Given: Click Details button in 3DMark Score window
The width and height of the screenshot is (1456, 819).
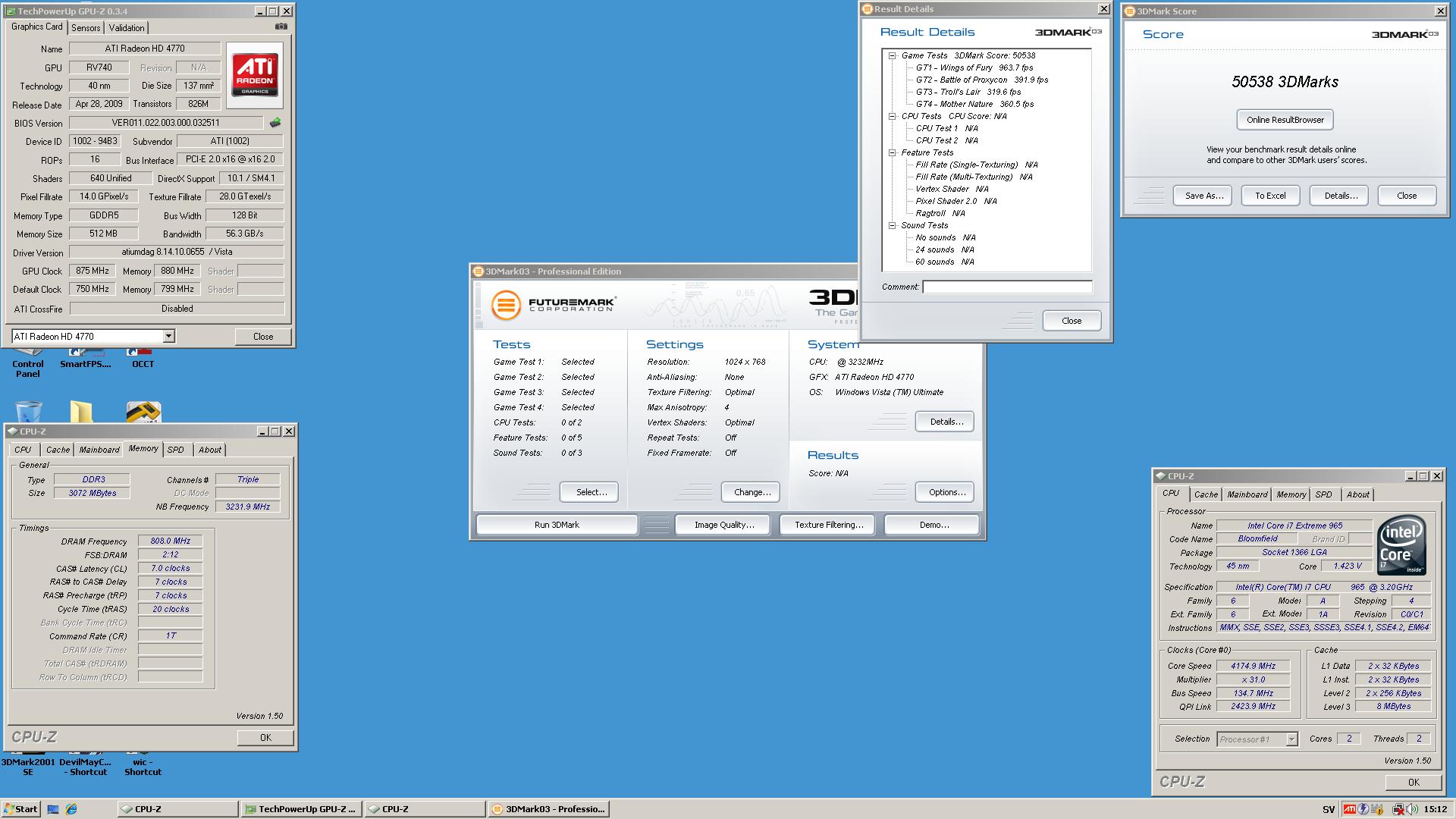Looking at the screenshot, I should point(1340,196).
